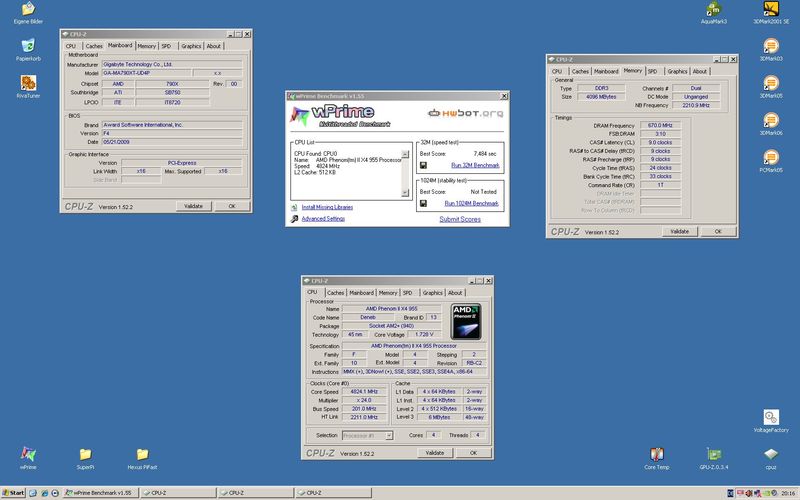Viewport: 800px width, 500px height.
Task: Click the CPU List scroll up arrow
Action: click(405, 154)
